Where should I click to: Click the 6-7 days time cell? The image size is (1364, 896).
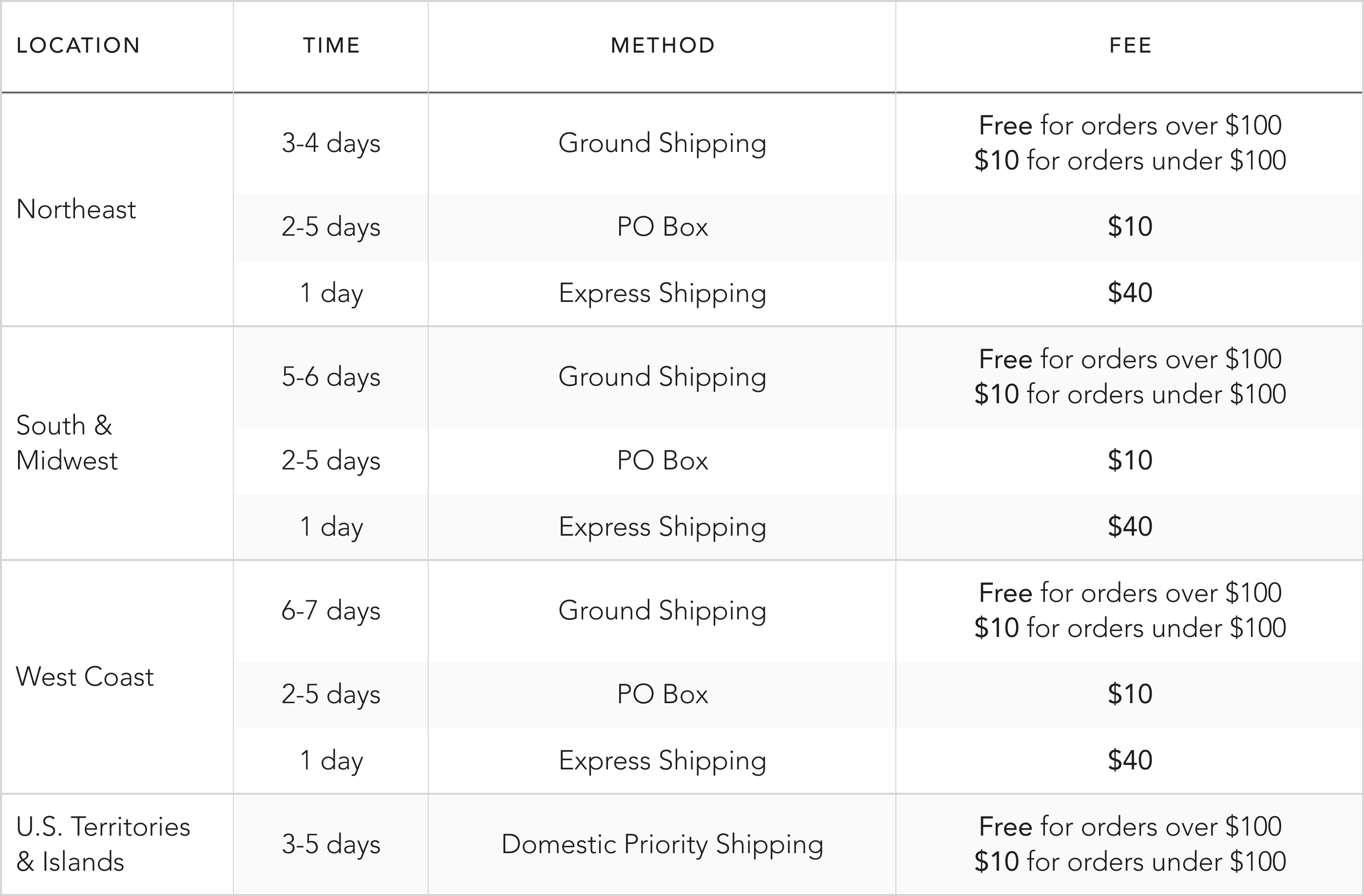(x=331, y=611)
